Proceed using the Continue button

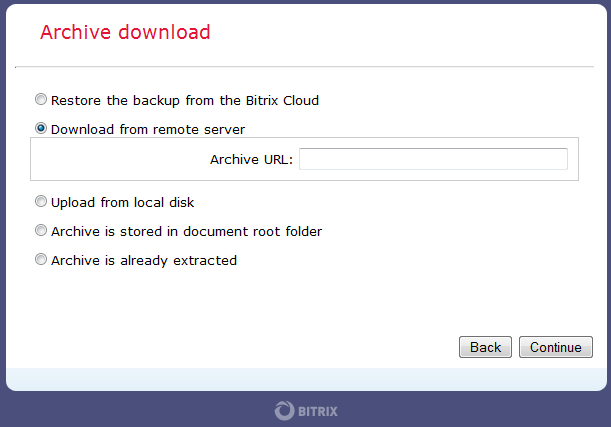coord(556,347)
